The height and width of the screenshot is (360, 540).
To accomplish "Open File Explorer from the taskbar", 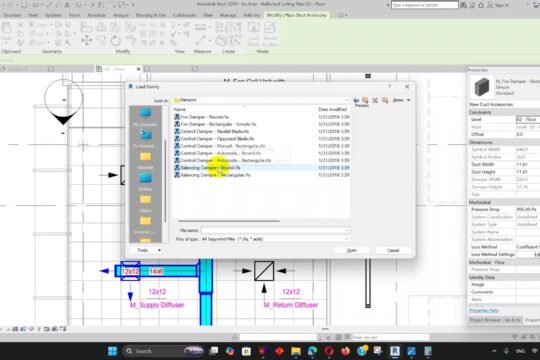I will 295,351.
